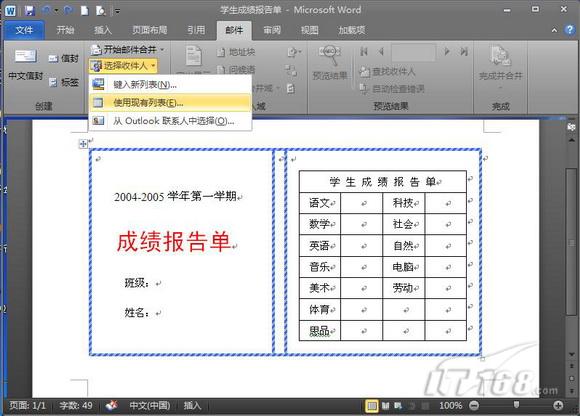The height and width of the screenshot is (416, 580).
Task: Switch to 开始 Home tab
Action: 65,30
